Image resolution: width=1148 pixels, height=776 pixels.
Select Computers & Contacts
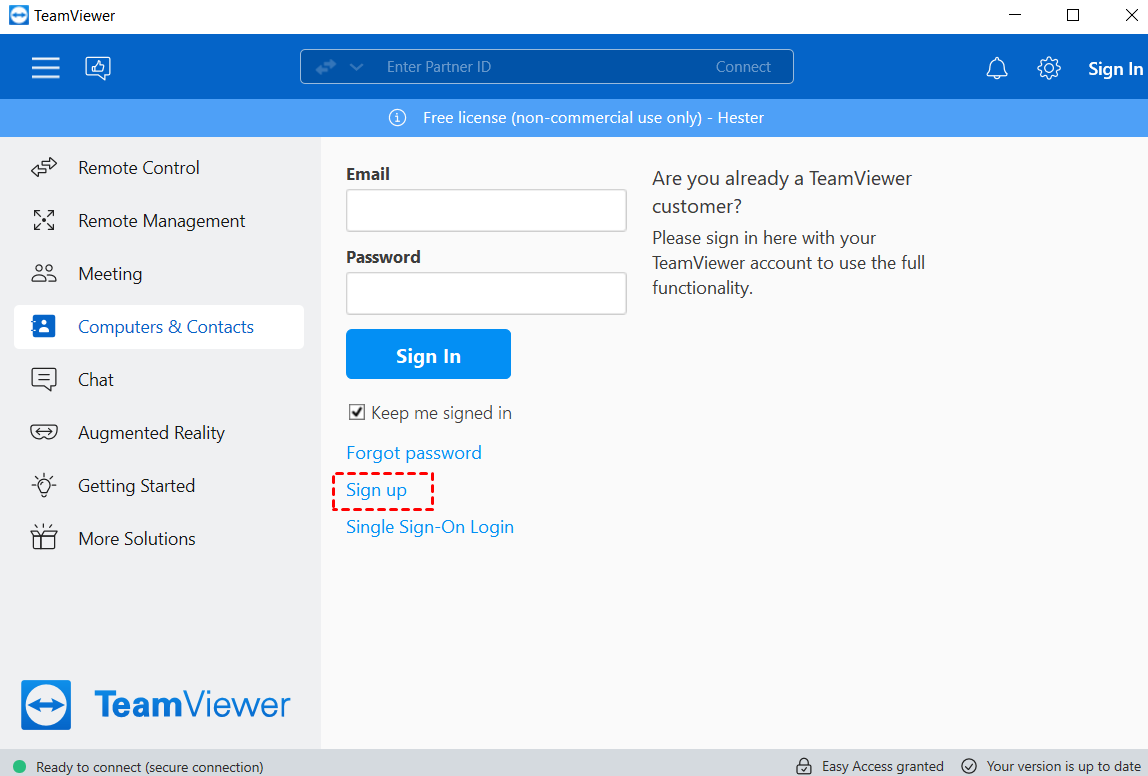[x=165, y=326]
